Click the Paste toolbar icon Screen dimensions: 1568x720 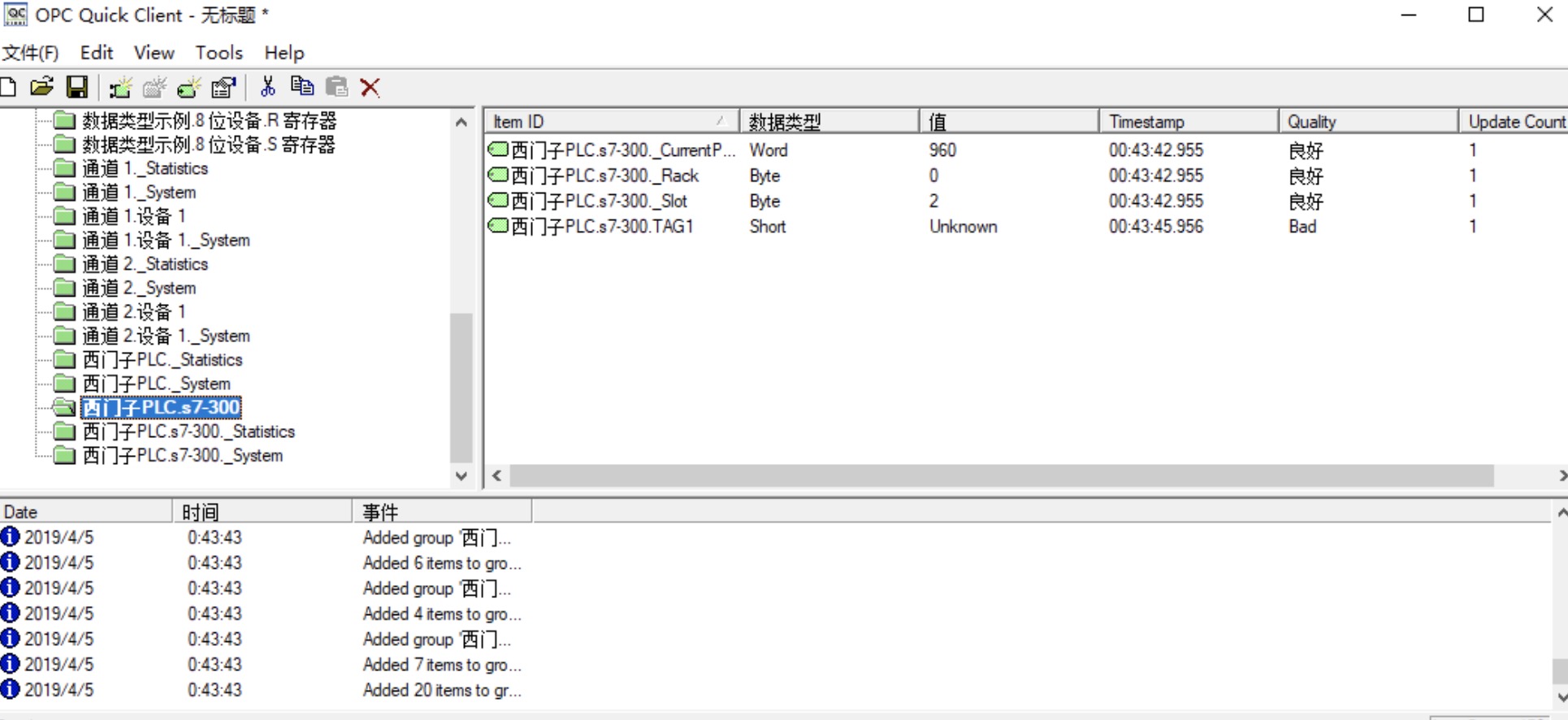click(x=336, y=86)
